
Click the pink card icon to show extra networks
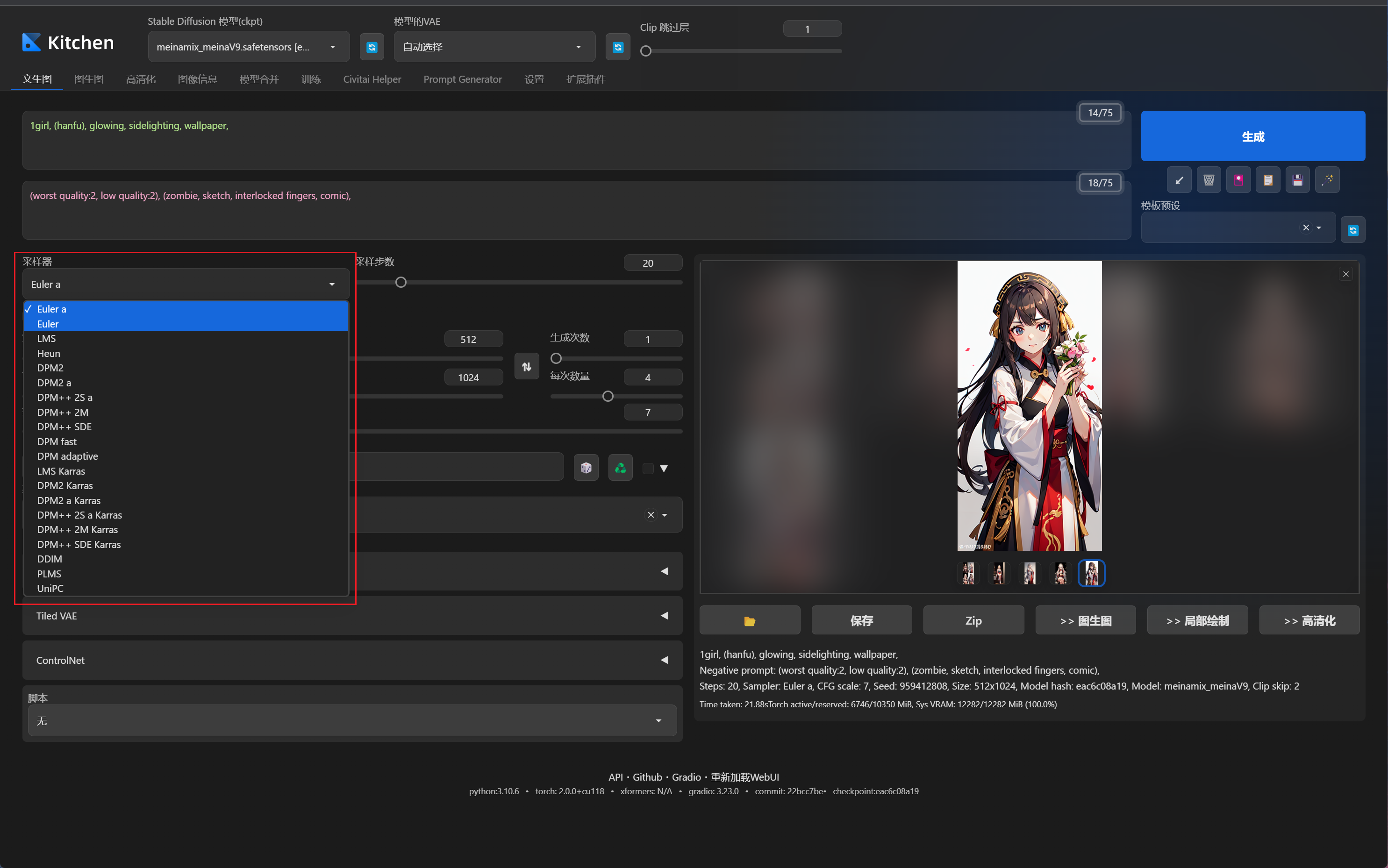[1238, 180]
